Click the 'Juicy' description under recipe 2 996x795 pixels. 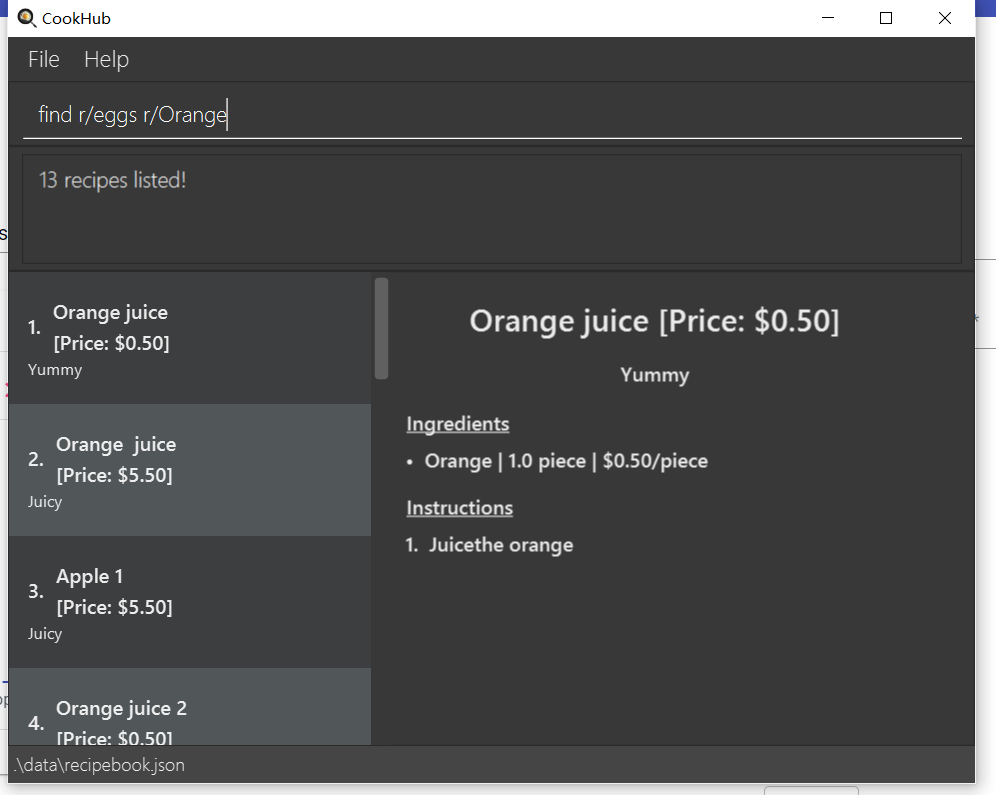[x=44, y=501]
